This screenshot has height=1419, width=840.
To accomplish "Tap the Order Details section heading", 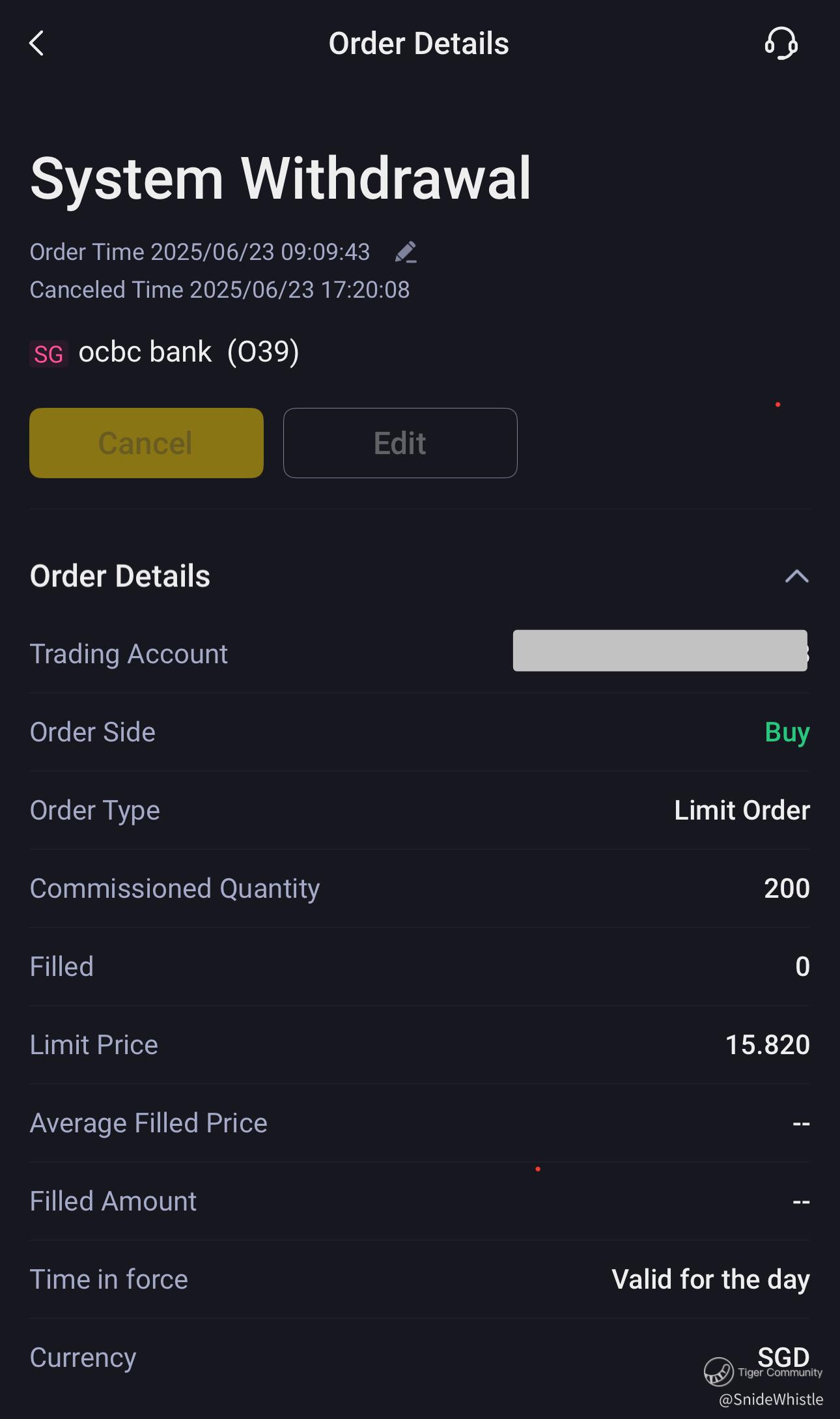I will [x=120, y=577].
